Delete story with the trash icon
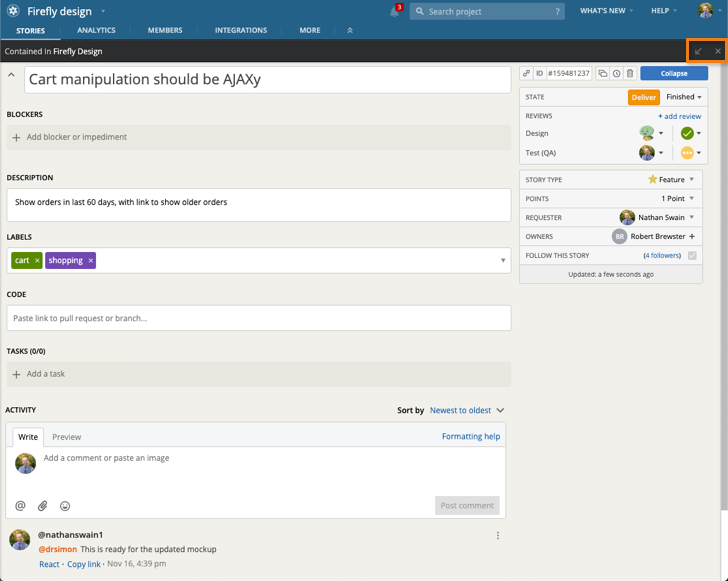Viewport: 728px width, 581px height. click(630, 73)
